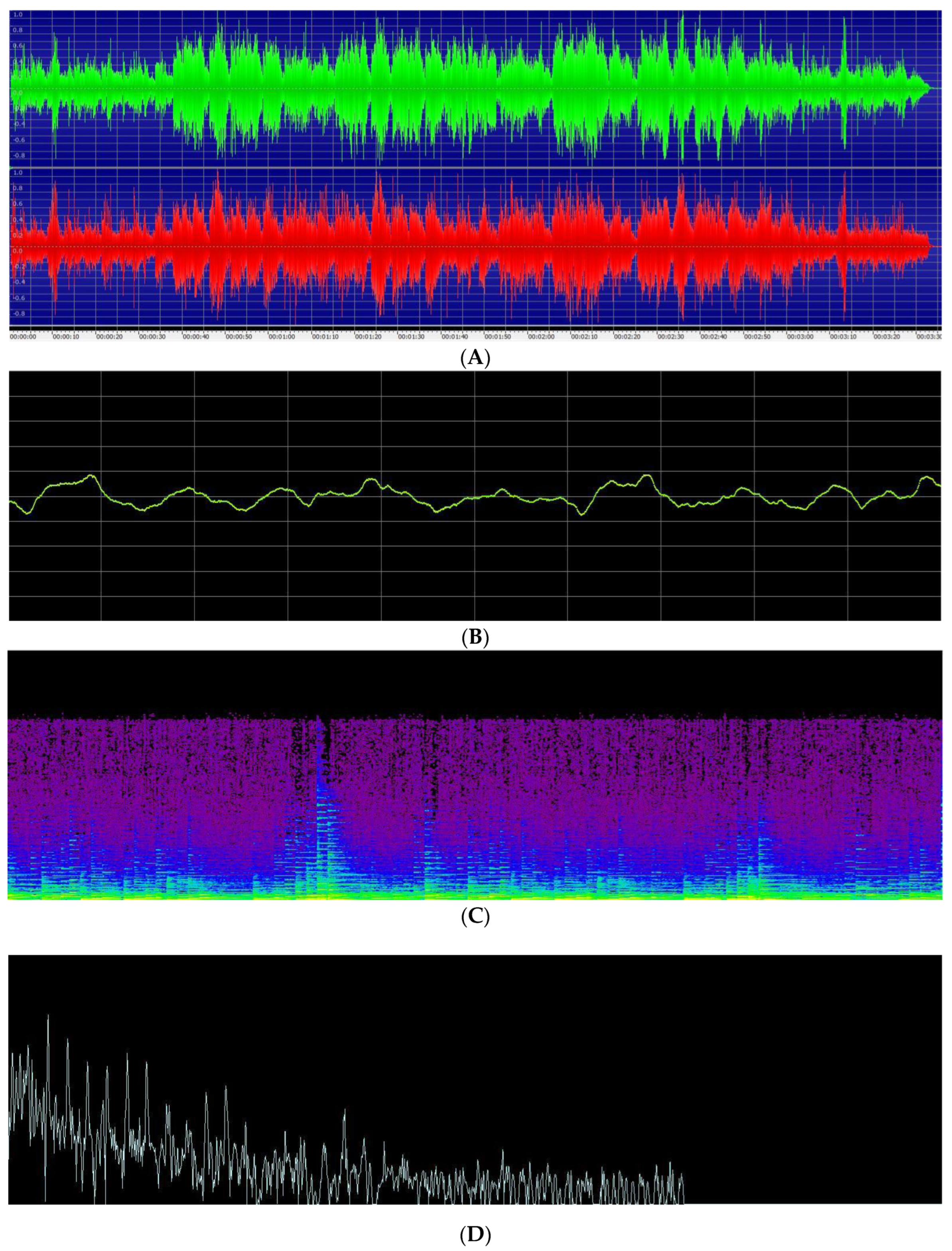Screen dimensions: 952x1251
Task: Click the 00:02:20 mark on the time ruler
Action: point(628,337)
